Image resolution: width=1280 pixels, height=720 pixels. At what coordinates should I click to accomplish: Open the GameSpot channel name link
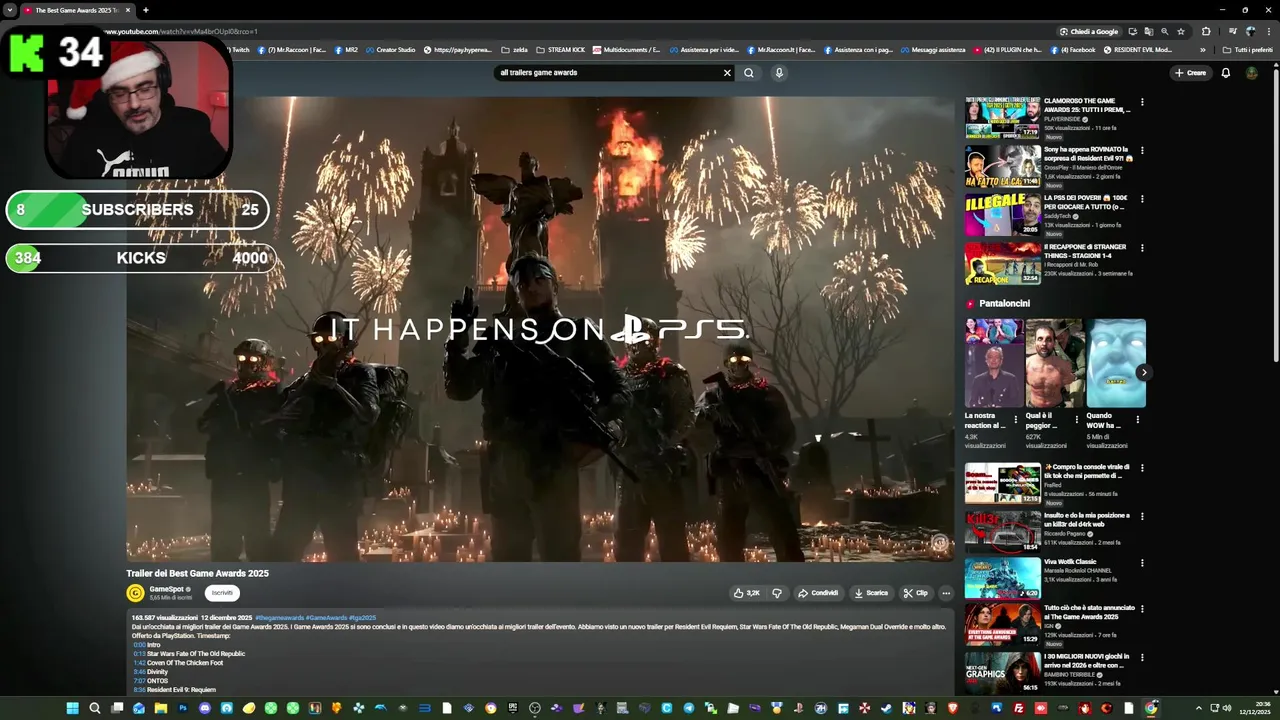click(166, 589)
